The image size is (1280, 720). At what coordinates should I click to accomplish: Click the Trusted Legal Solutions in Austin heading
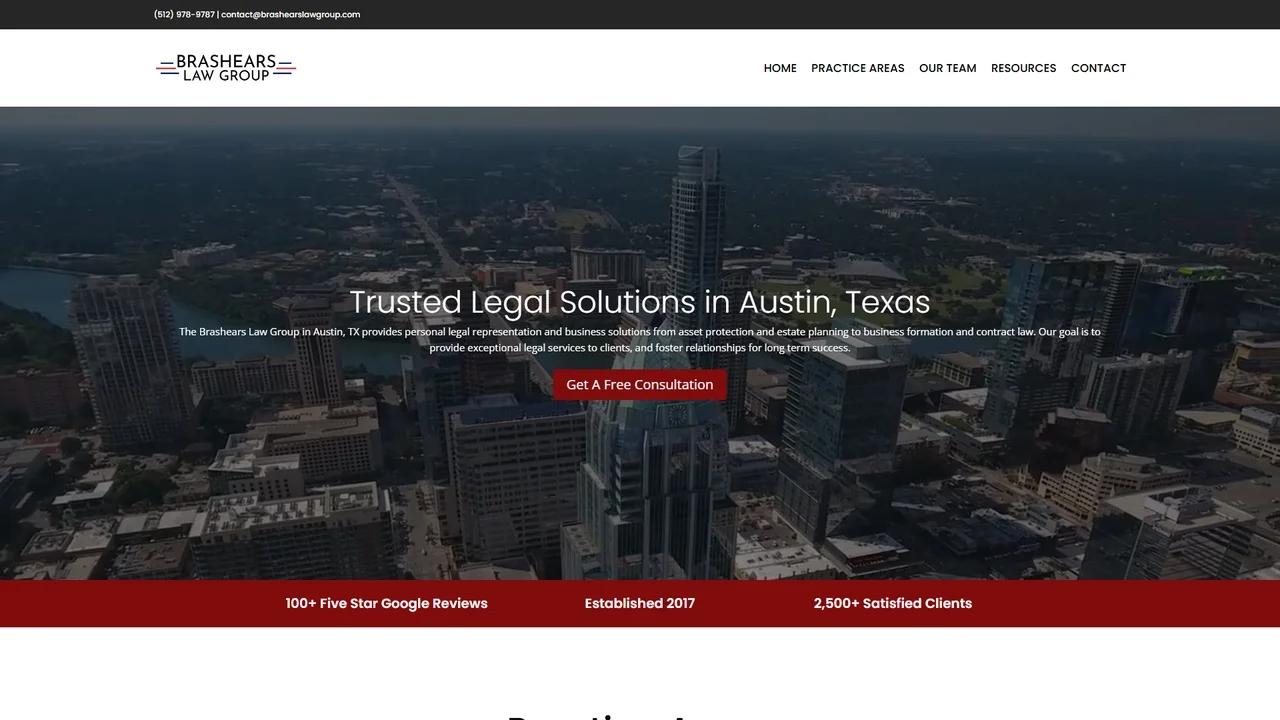640,302
